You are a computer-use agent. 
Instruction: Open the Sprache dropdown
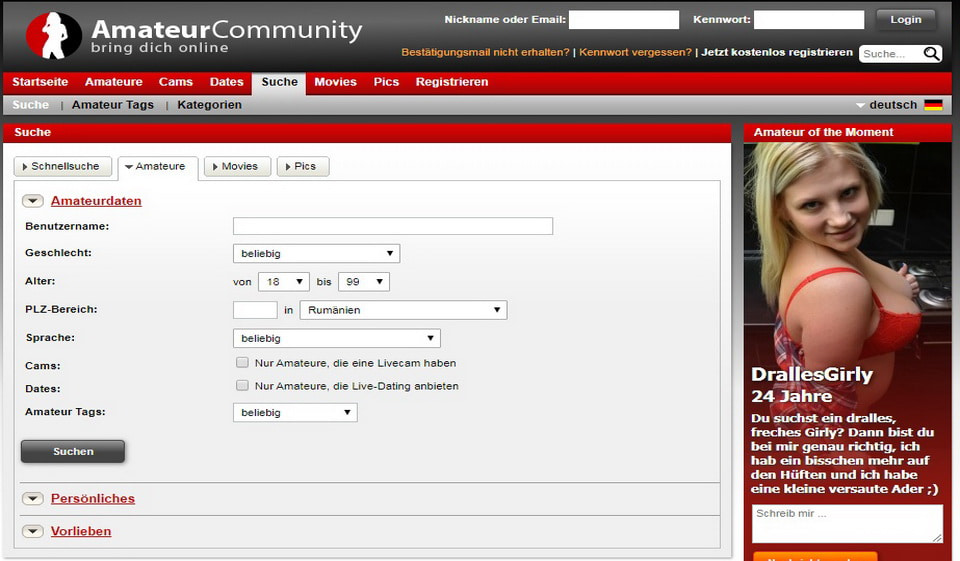(336, 338)
